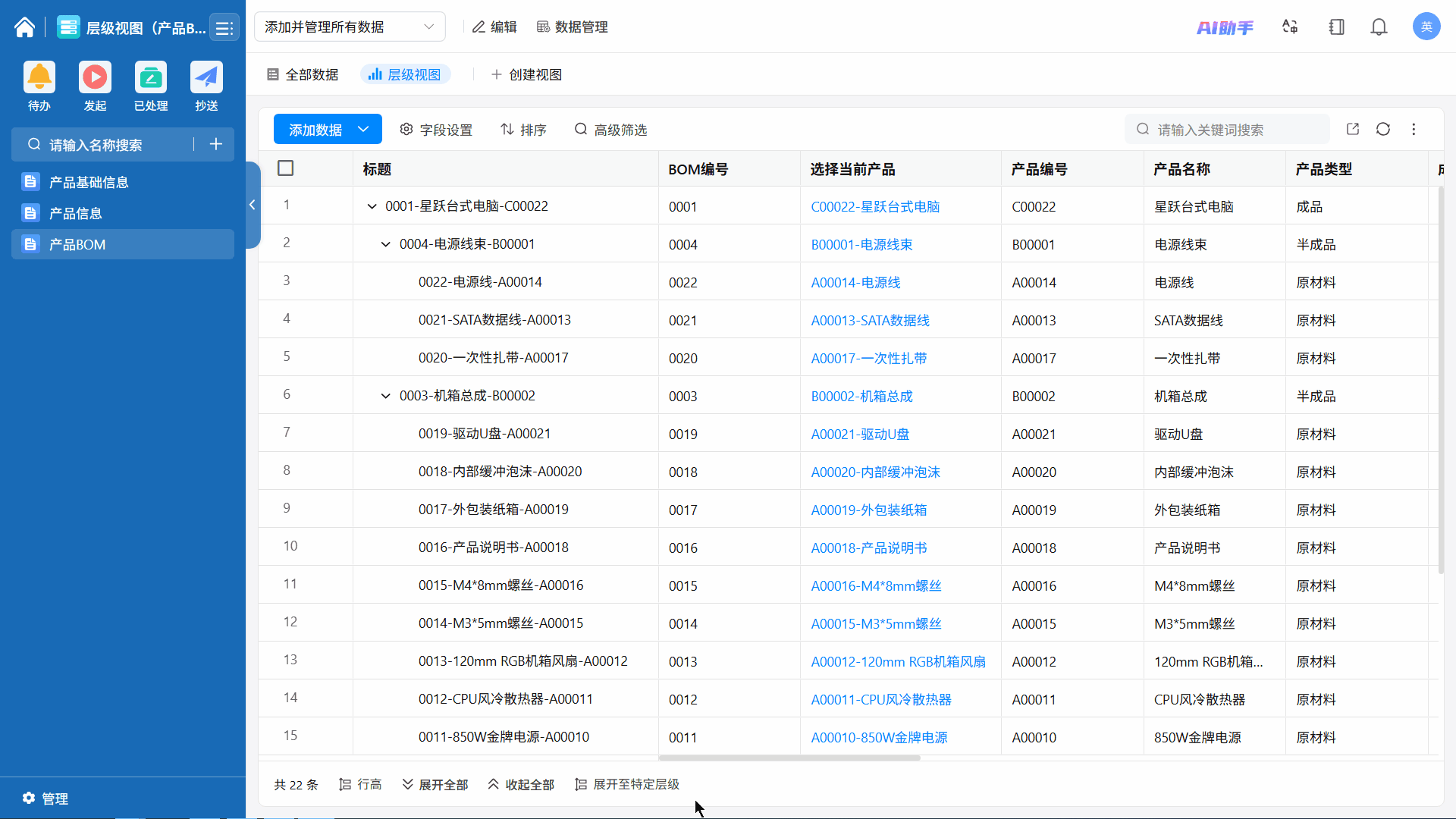Click the refresh icon near search

(1383, 130)
